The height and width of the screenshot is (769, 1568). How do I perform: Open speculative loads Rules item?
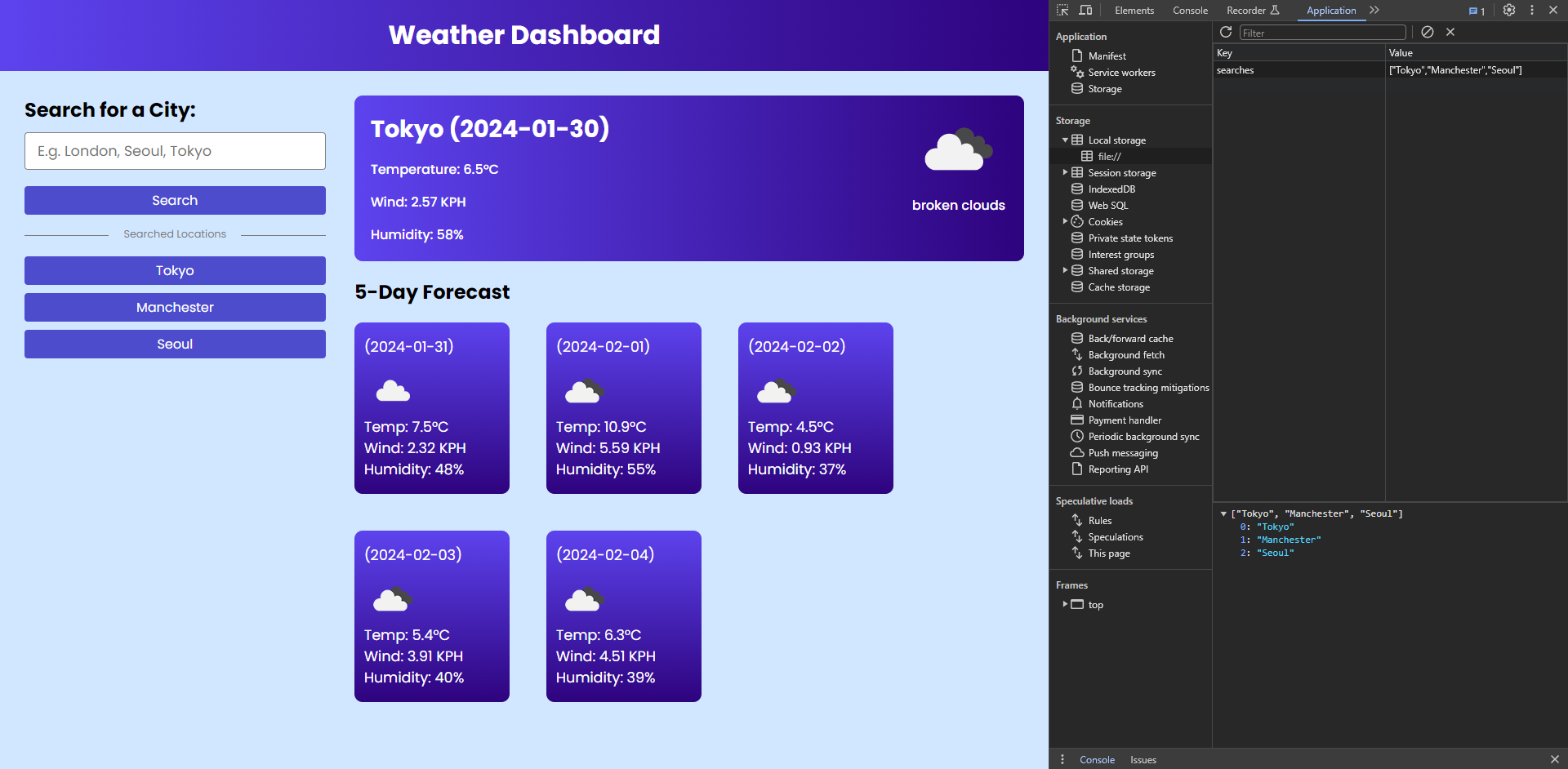(1099, 521)
